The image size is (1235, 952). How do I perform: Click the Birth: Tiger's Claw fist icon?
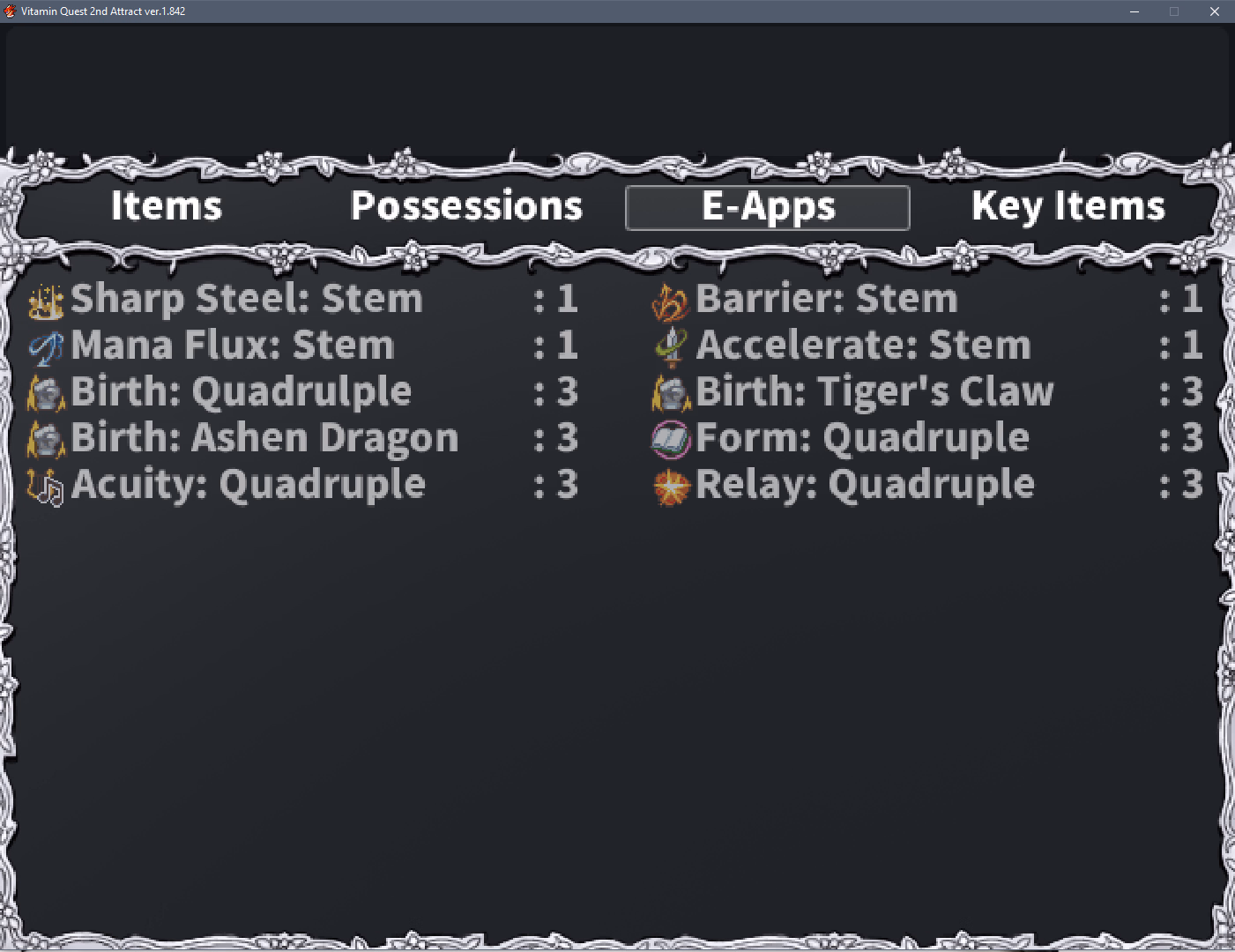tap(671, 393)
